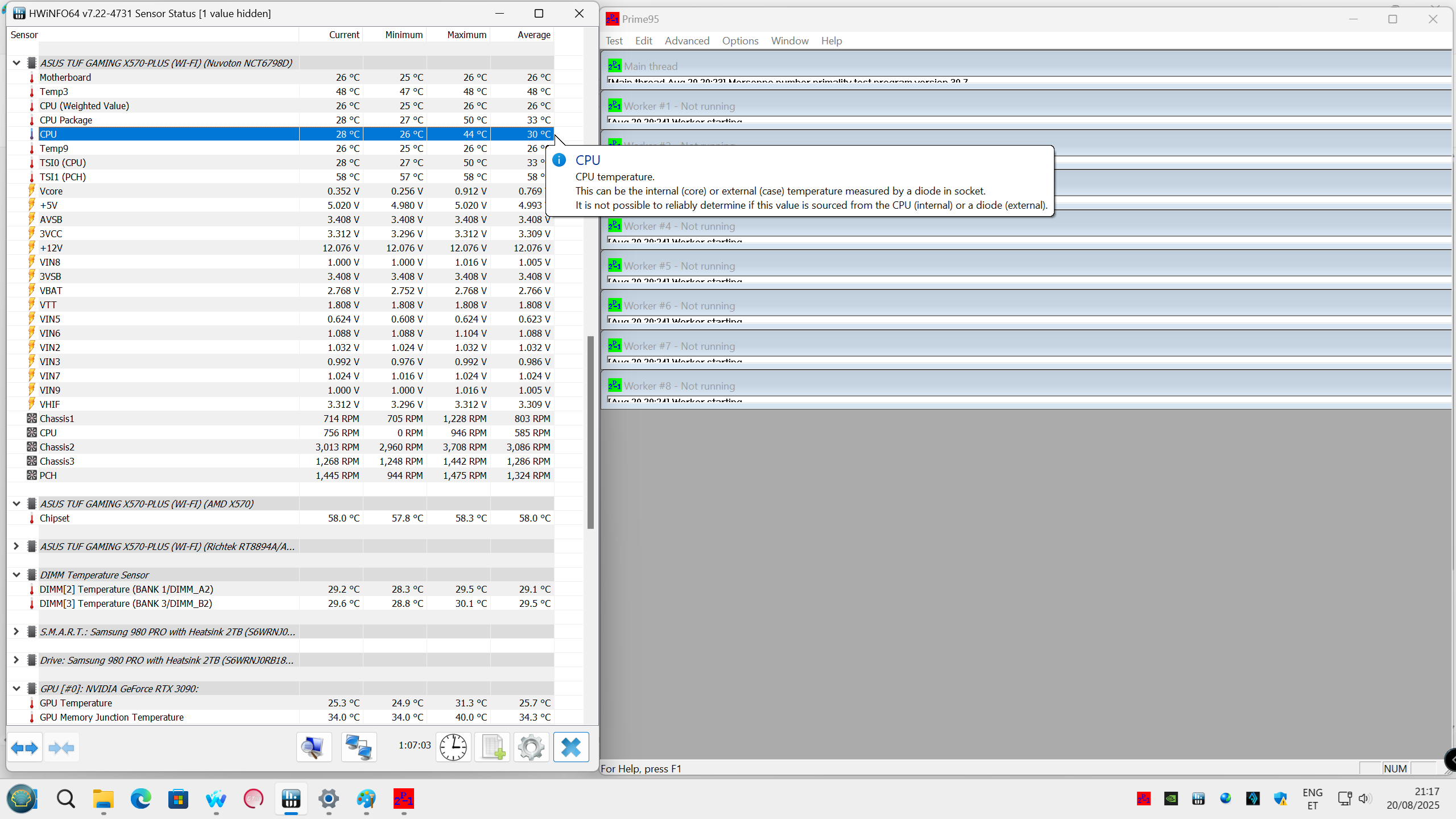Click the Maximum column header
Image resolution: width=1456 pixels, height=819 pixels.
(x=458, y=35)
